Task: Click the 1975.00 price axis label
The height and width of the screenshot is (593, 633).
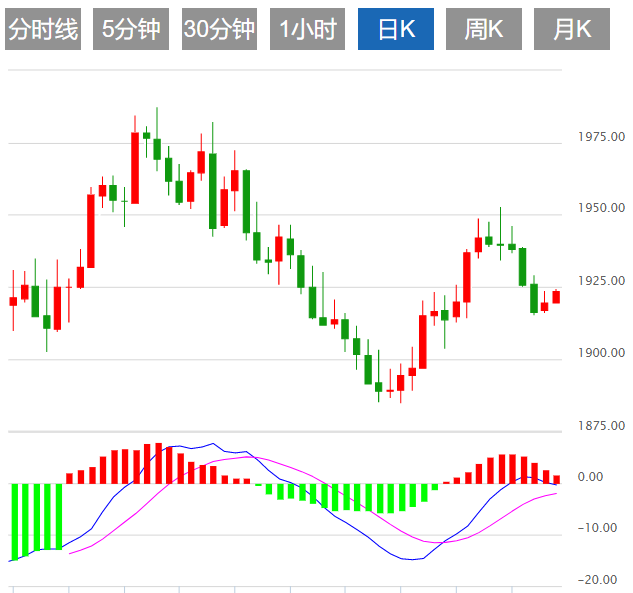Action: click(601, 137)
